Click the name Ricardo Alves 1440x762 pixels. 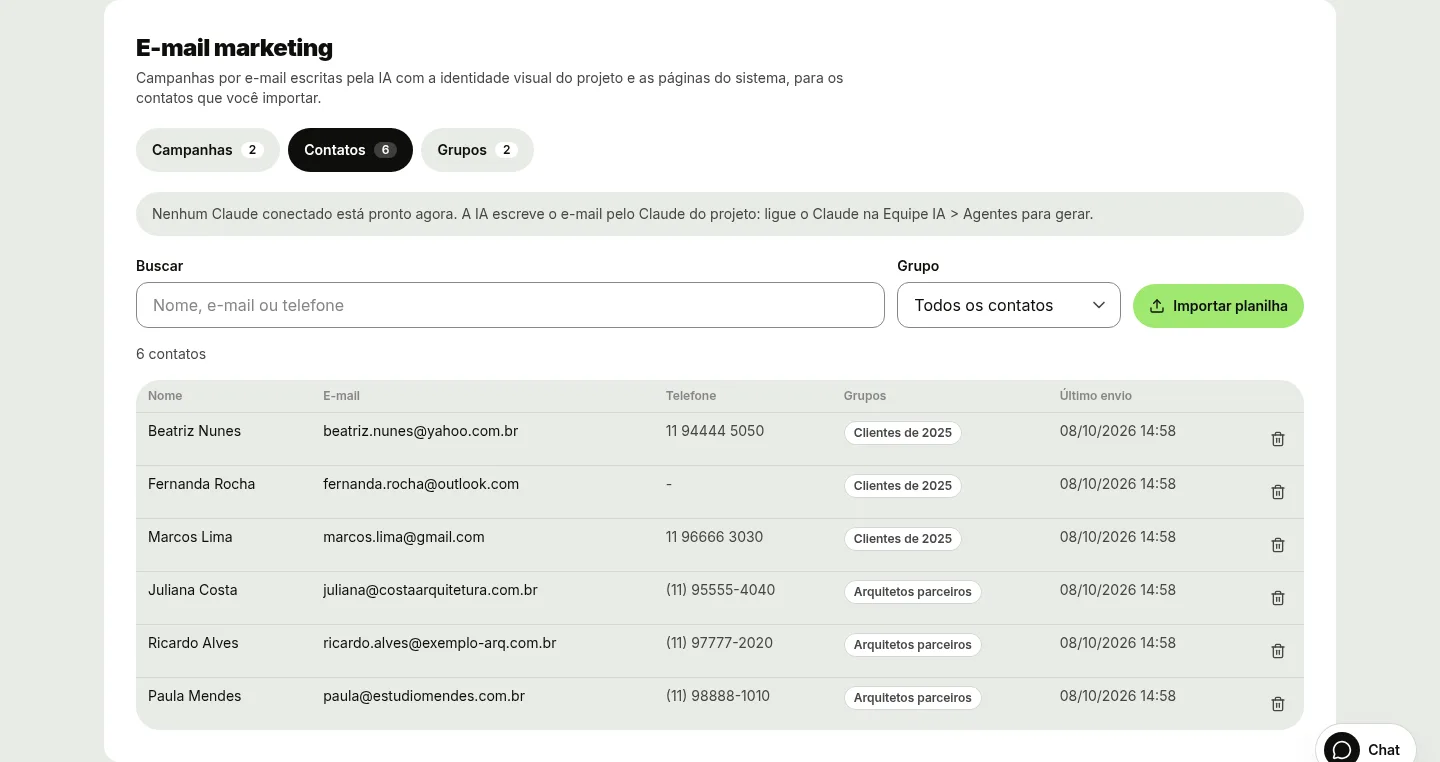coord(193,643)
